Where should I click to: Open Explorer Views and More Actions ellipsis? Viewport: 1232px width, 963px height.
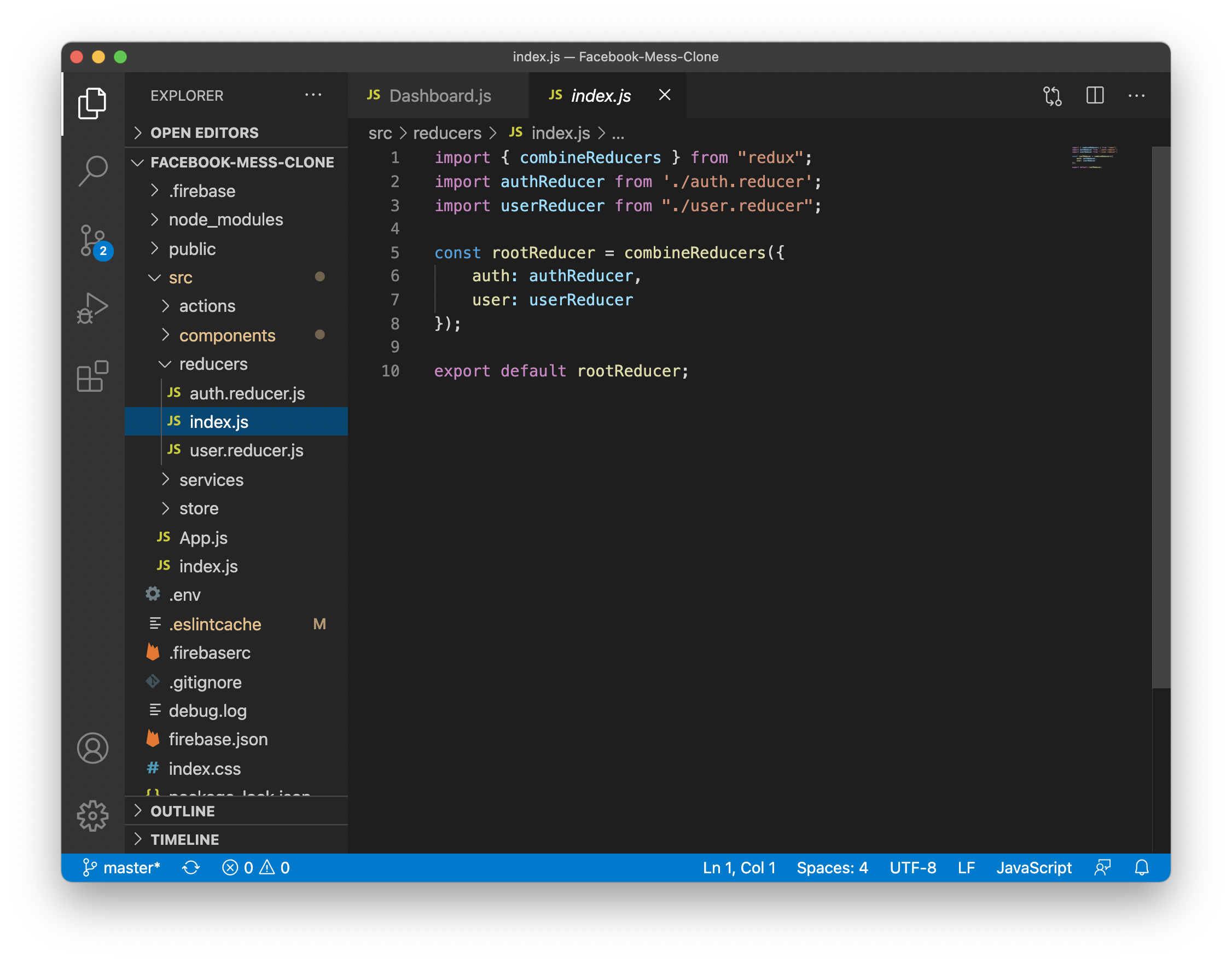tap(313, 95)
